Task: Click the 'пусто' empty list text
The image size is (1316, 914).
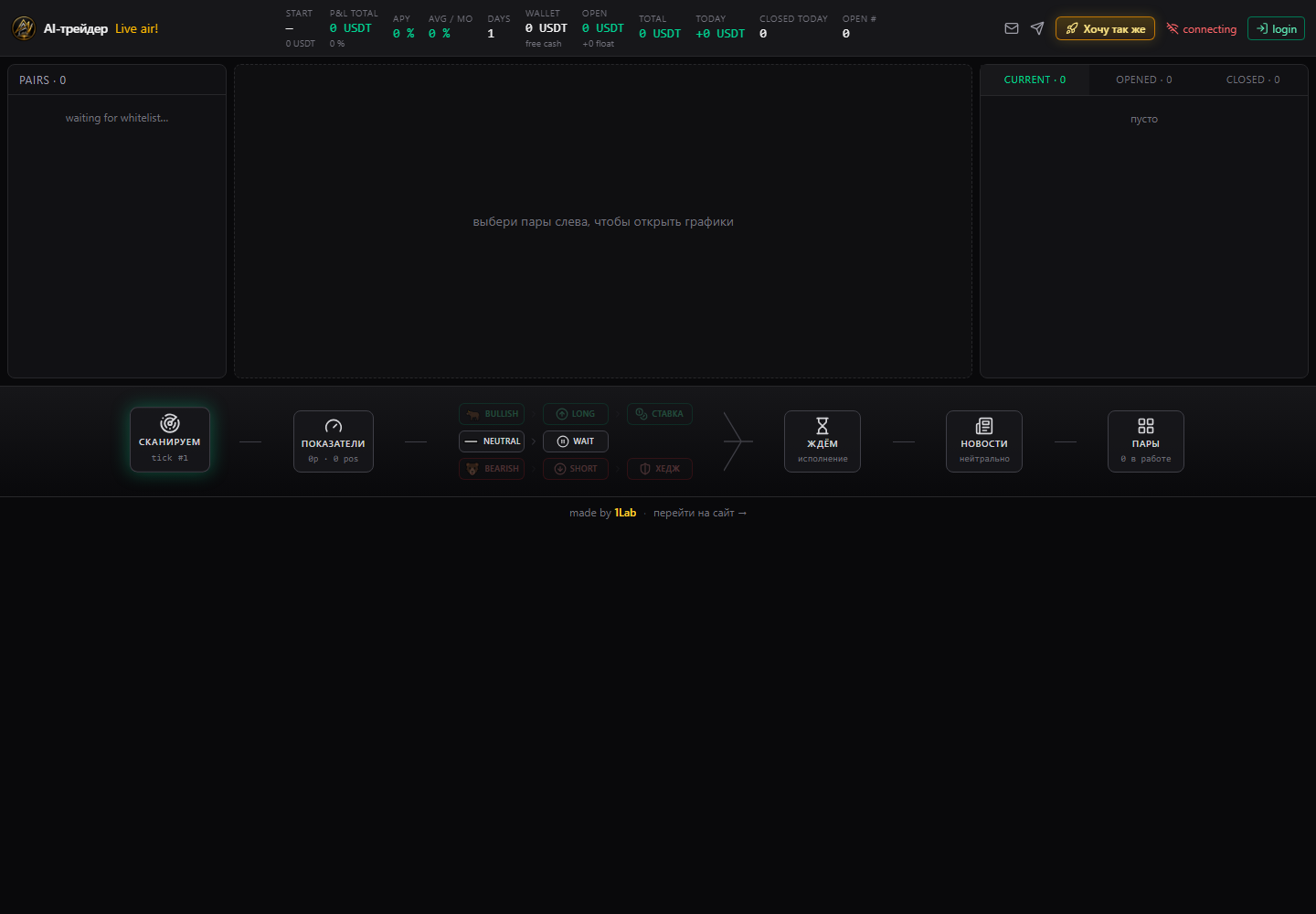Action: point(1144,119)
